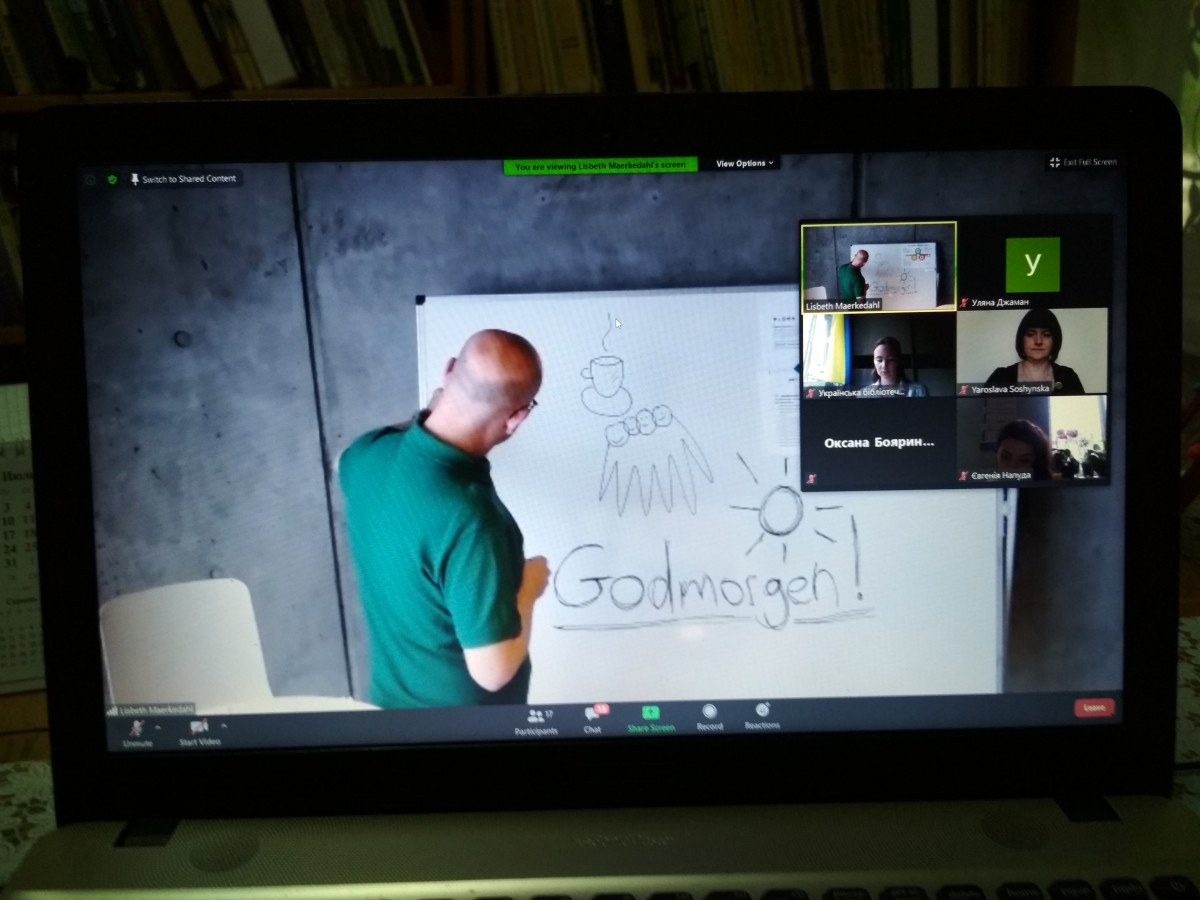Open the View Options dropdown

[x=745, y=163]
